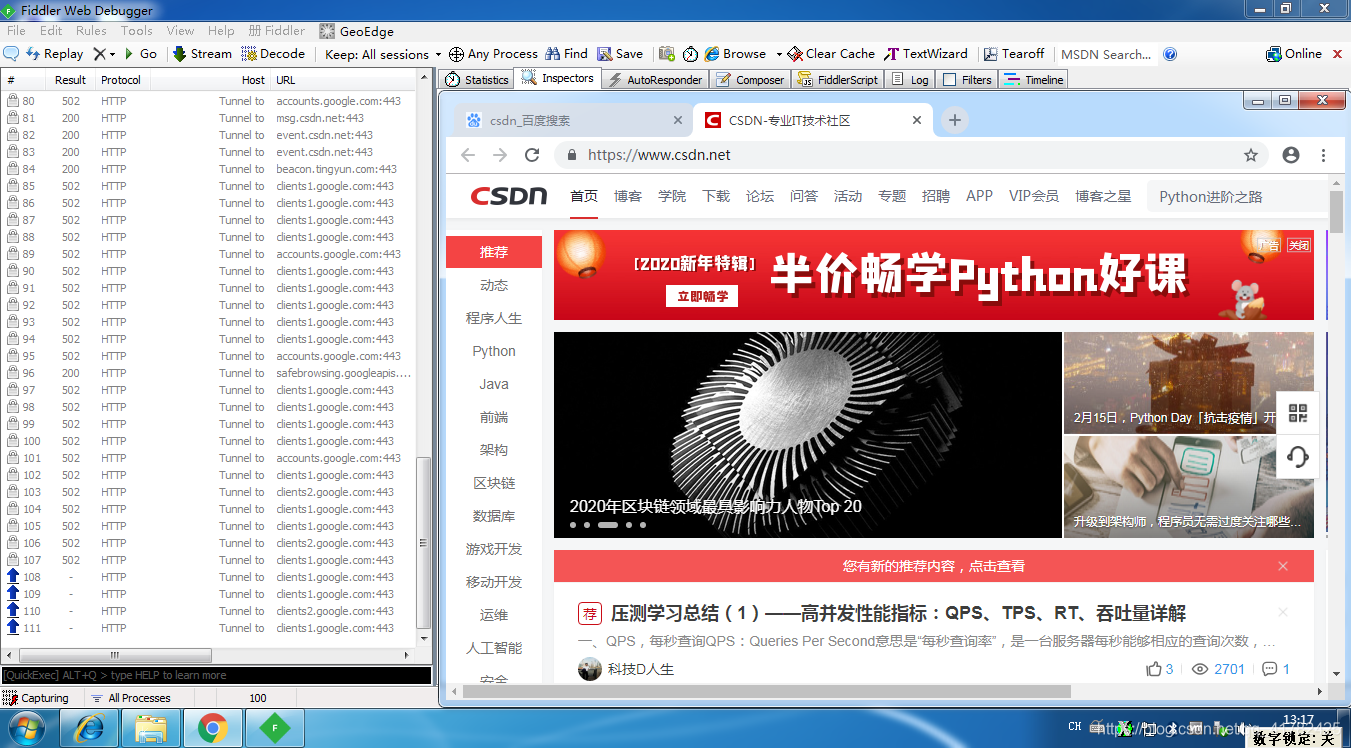The height and width of the screenshot is (748, 1351).
Task: Click Browse with Internet Explorer icon
Action: point(735,54)
